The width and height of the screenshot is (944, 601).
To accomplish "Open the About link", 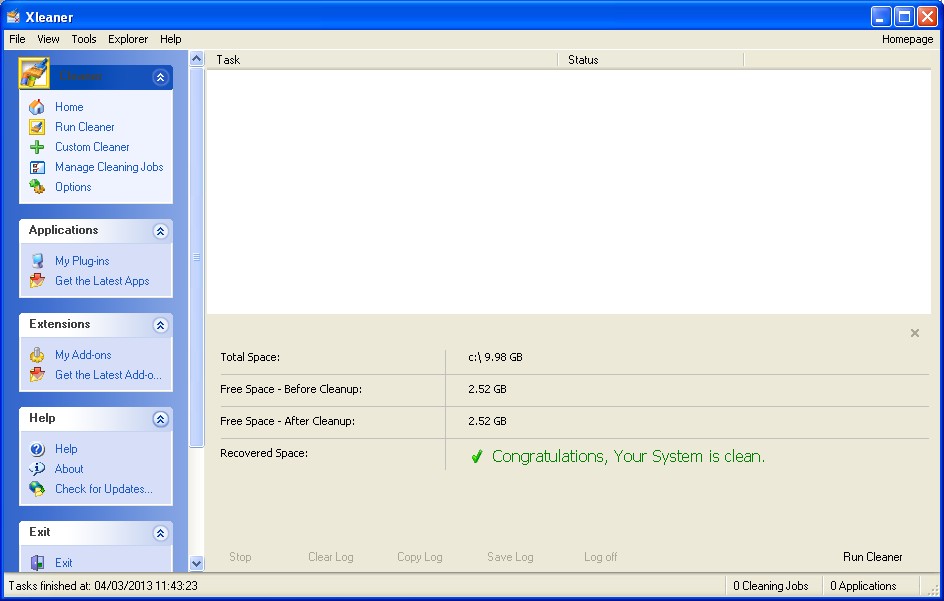I will click(69, 469).
